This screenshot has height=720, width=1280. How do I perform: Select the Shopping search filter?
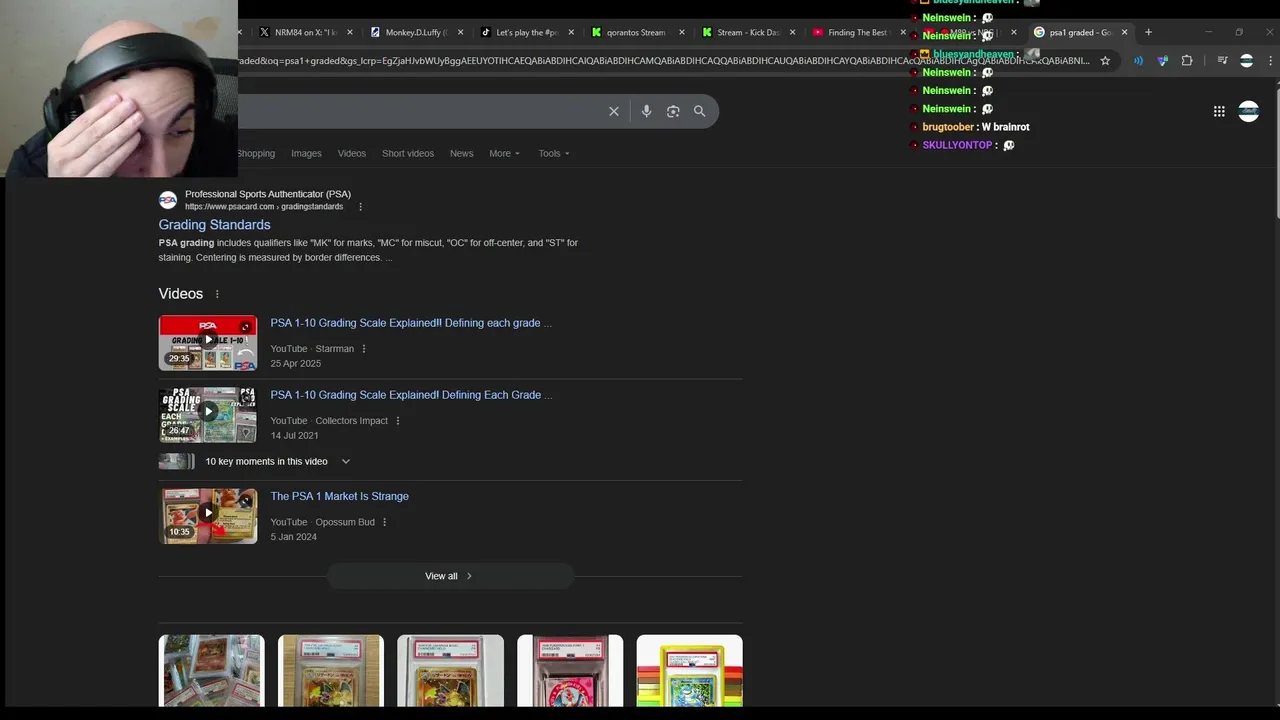256,153
